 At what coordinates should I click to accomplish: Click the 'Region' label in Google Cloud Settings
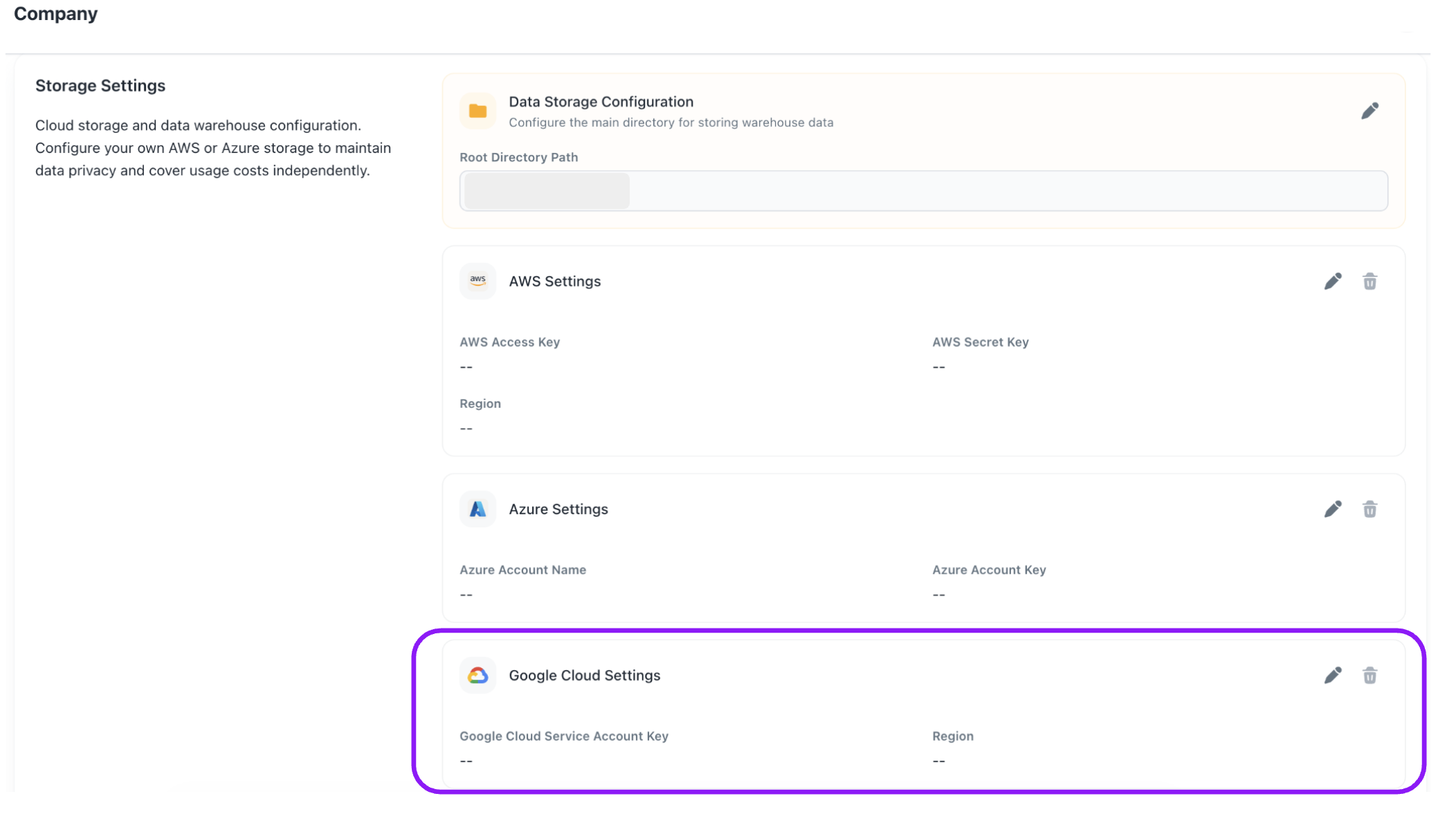click(x=952, y=736)
